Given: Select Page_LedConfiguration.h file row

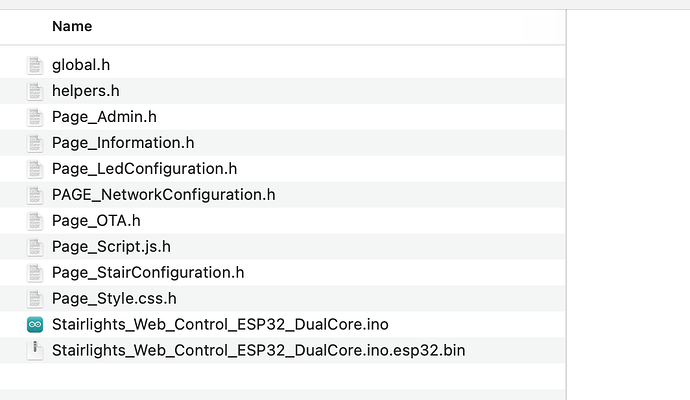Looking at the screenshot, I should coord(144,169).
